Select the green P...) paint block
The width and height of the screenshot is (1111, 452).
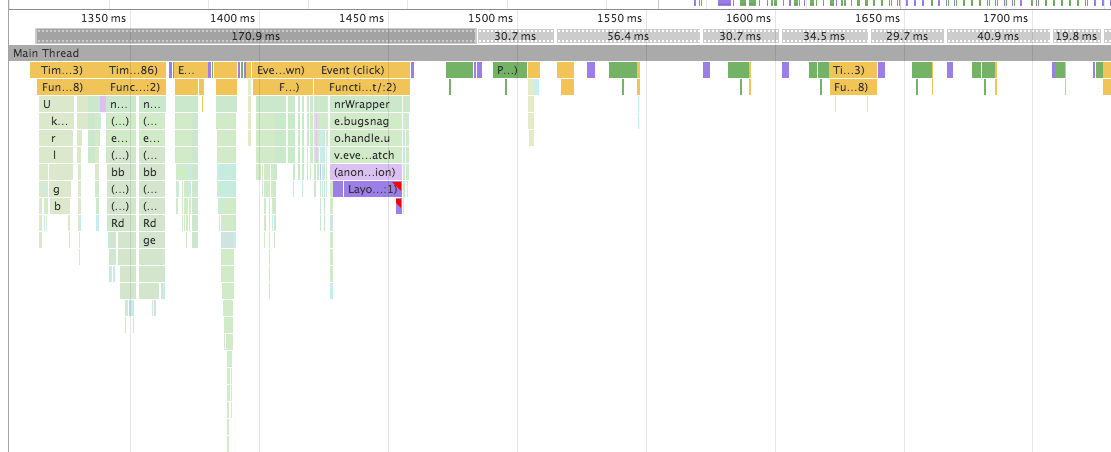[509, 70]
